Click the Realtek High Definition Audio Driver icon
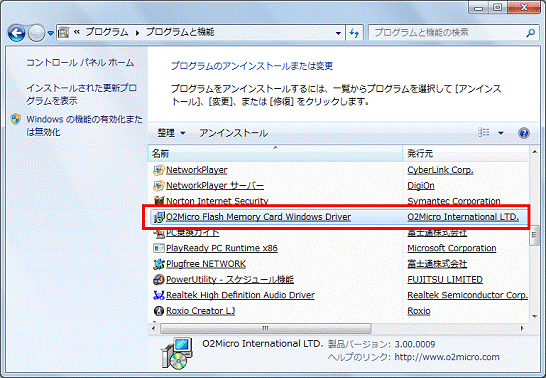Viewport: 546px width, 378px height. pyautogui.click(x=158, y=295)
